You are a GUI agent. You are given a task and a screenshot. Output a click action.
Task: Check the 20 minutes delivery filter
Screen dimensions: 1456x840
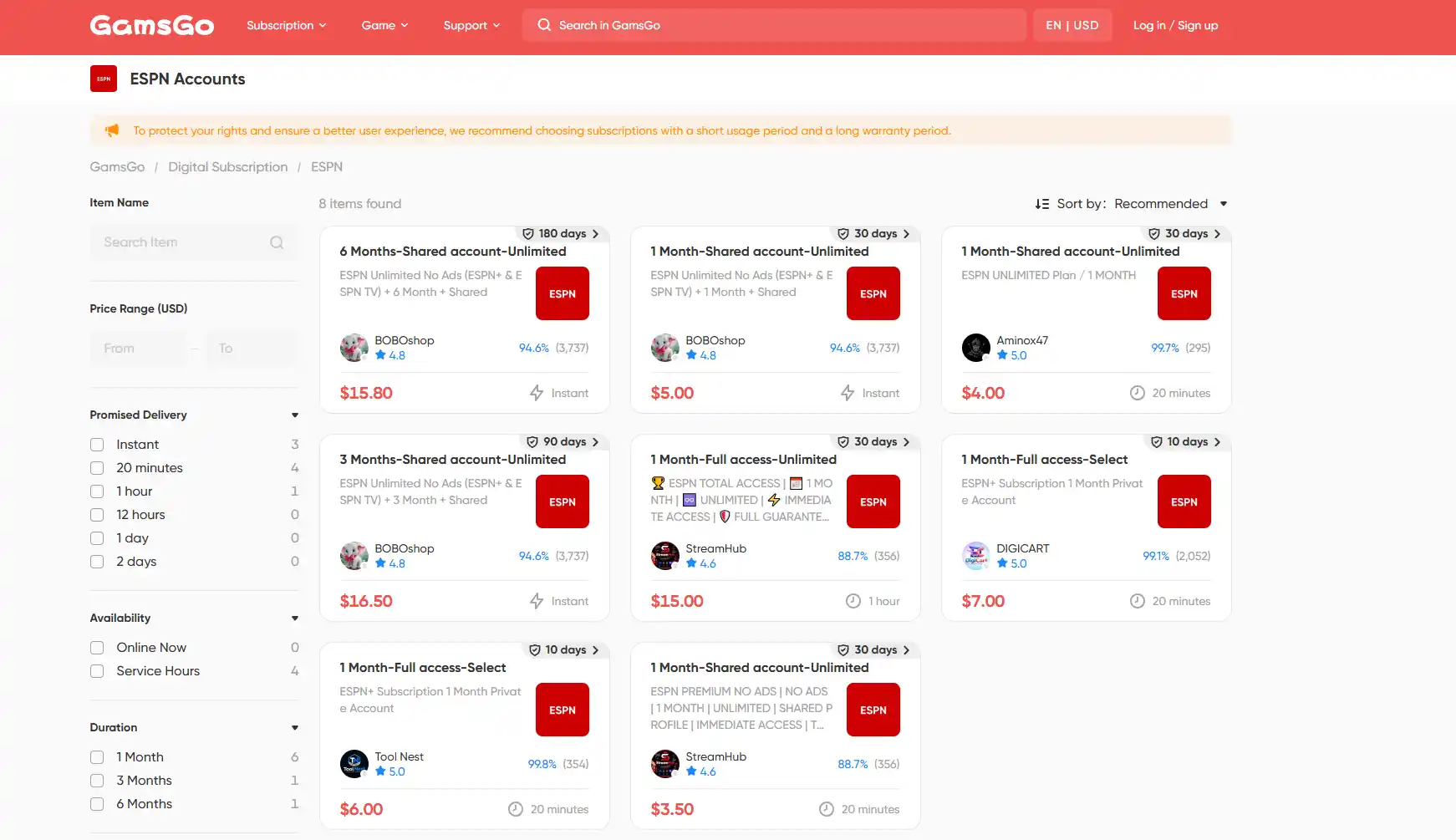[97, 468]
